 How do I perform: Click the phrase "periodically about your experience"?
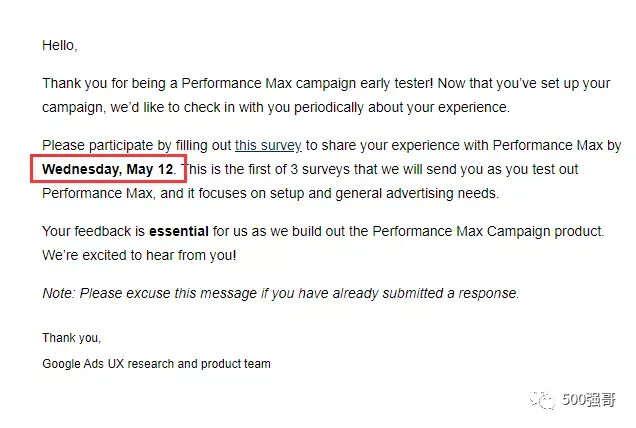(x=400, y=107)
